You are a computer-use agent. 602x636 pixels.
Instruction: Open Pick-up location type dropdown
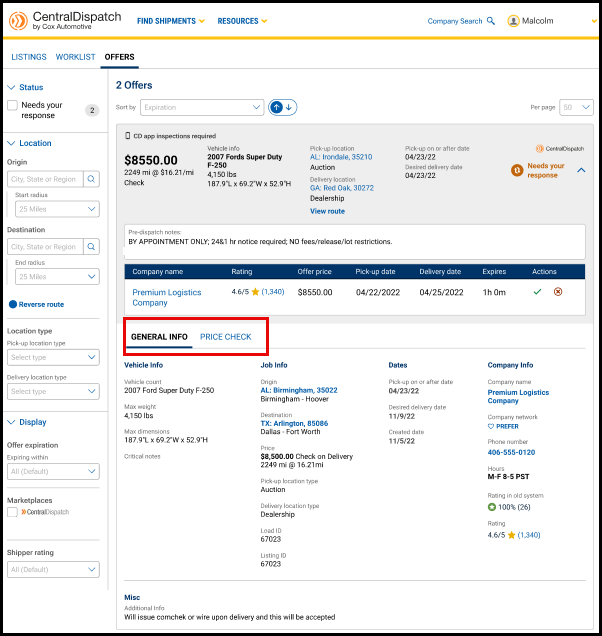[53, 357]
